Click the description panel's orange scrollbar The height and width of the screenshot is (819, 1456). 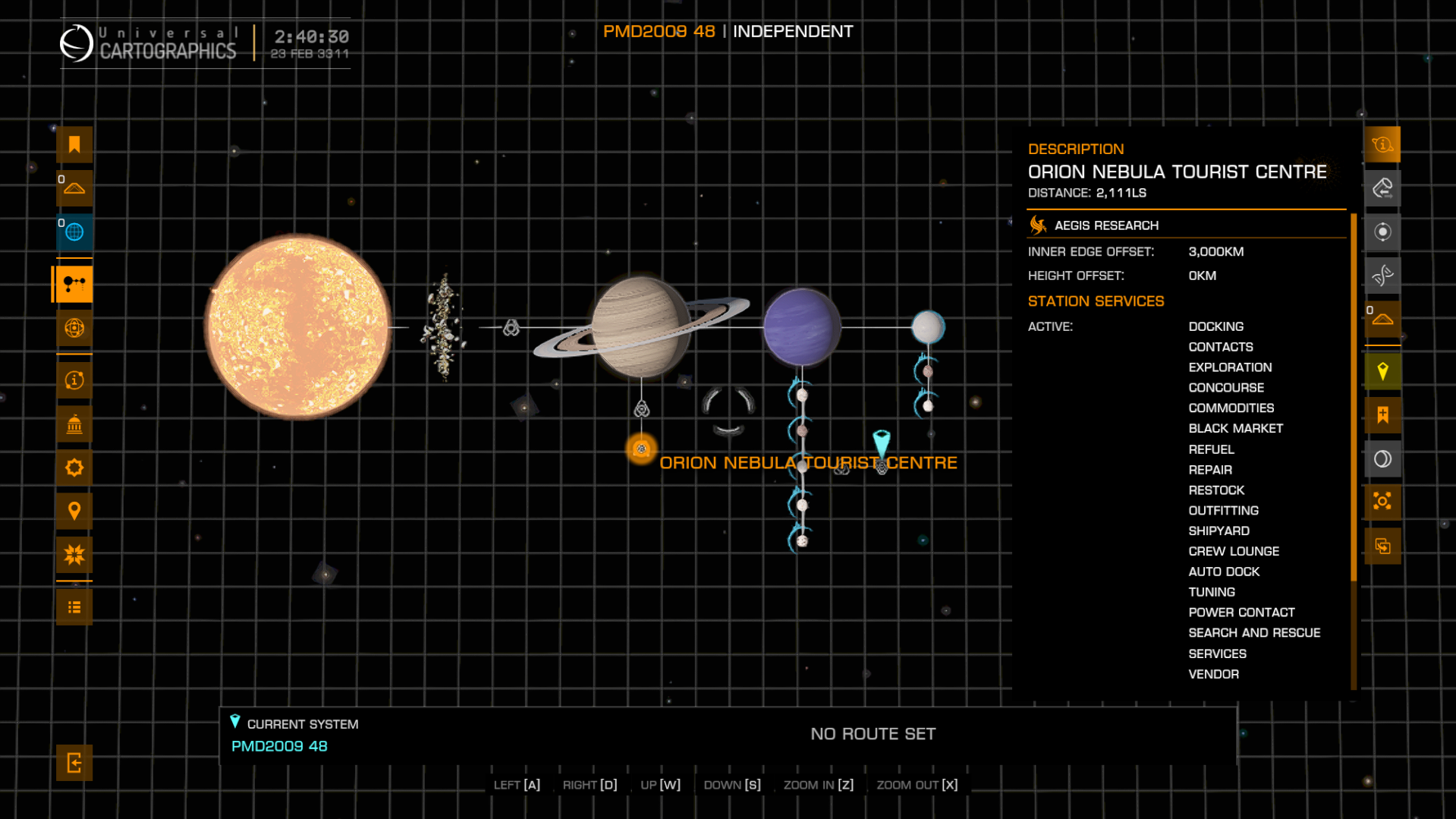(1354, 398)
